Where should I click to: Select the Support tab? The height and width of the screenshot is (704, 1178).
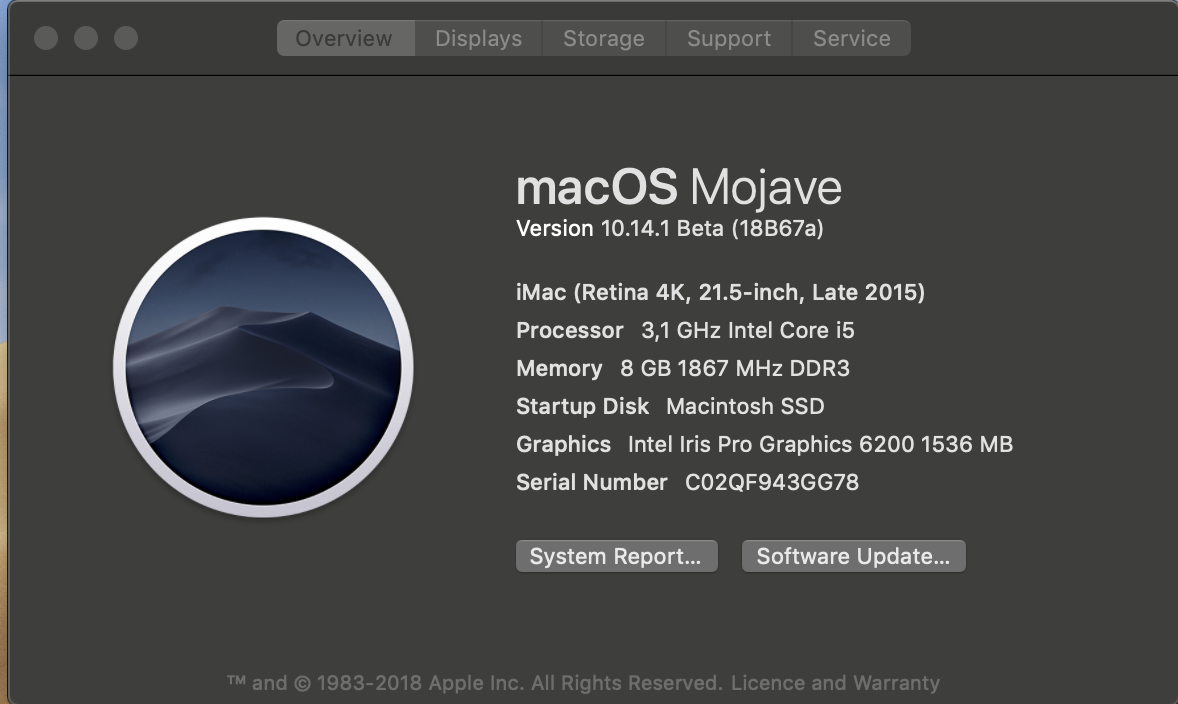pyautogui.click(x=729, y=39)
